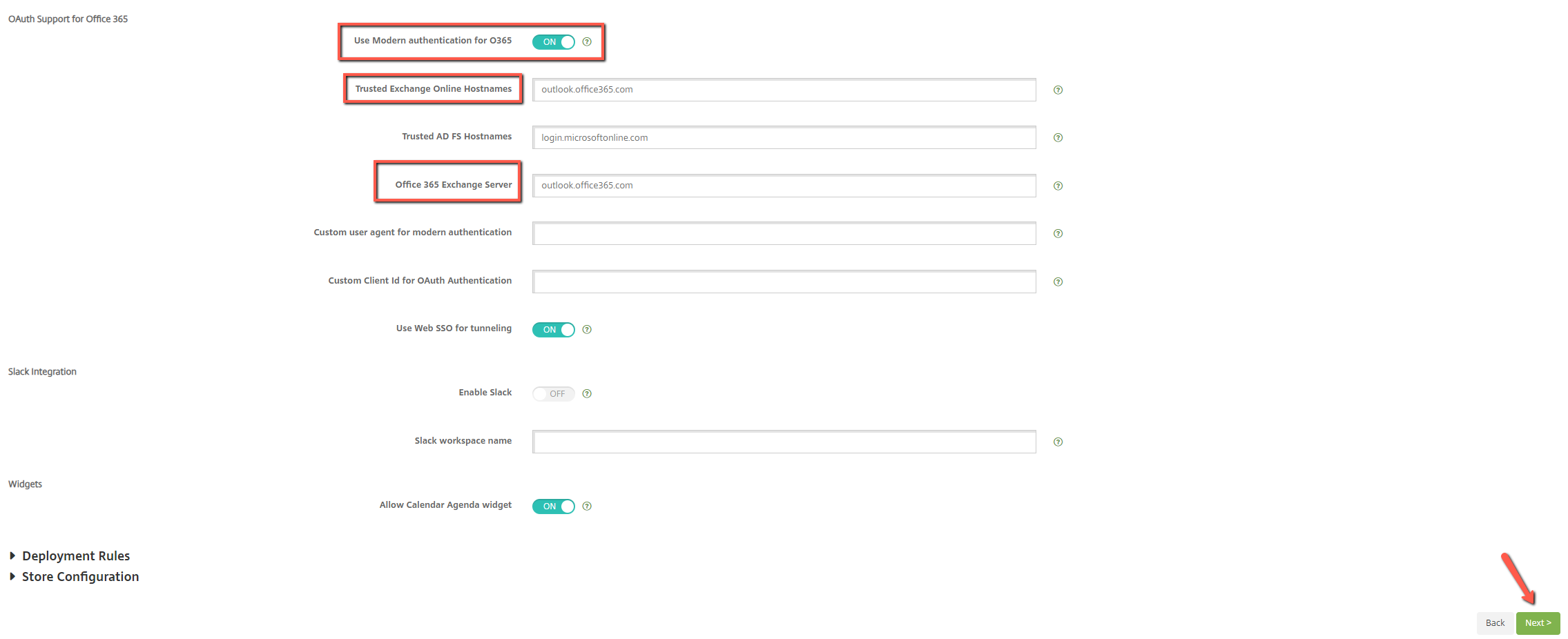The height and width of the screenshot is (639, 1568).
Task: Click the Use Modern authentication for O365 label
Action: click(x=433, y=41)
